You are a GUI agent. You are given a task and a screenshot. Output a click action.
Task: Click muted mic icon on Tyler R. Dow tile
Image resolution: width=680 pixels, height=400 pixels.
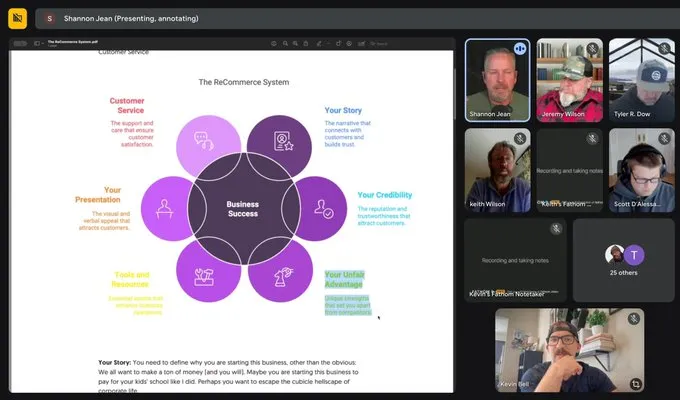coord(664,48)
